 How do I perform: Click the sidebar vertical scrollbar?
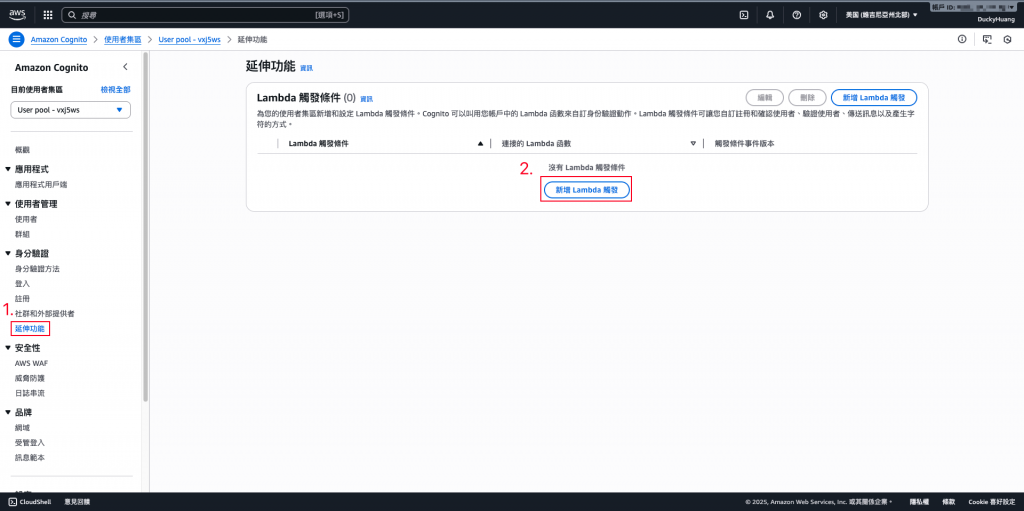coord(146,229)
